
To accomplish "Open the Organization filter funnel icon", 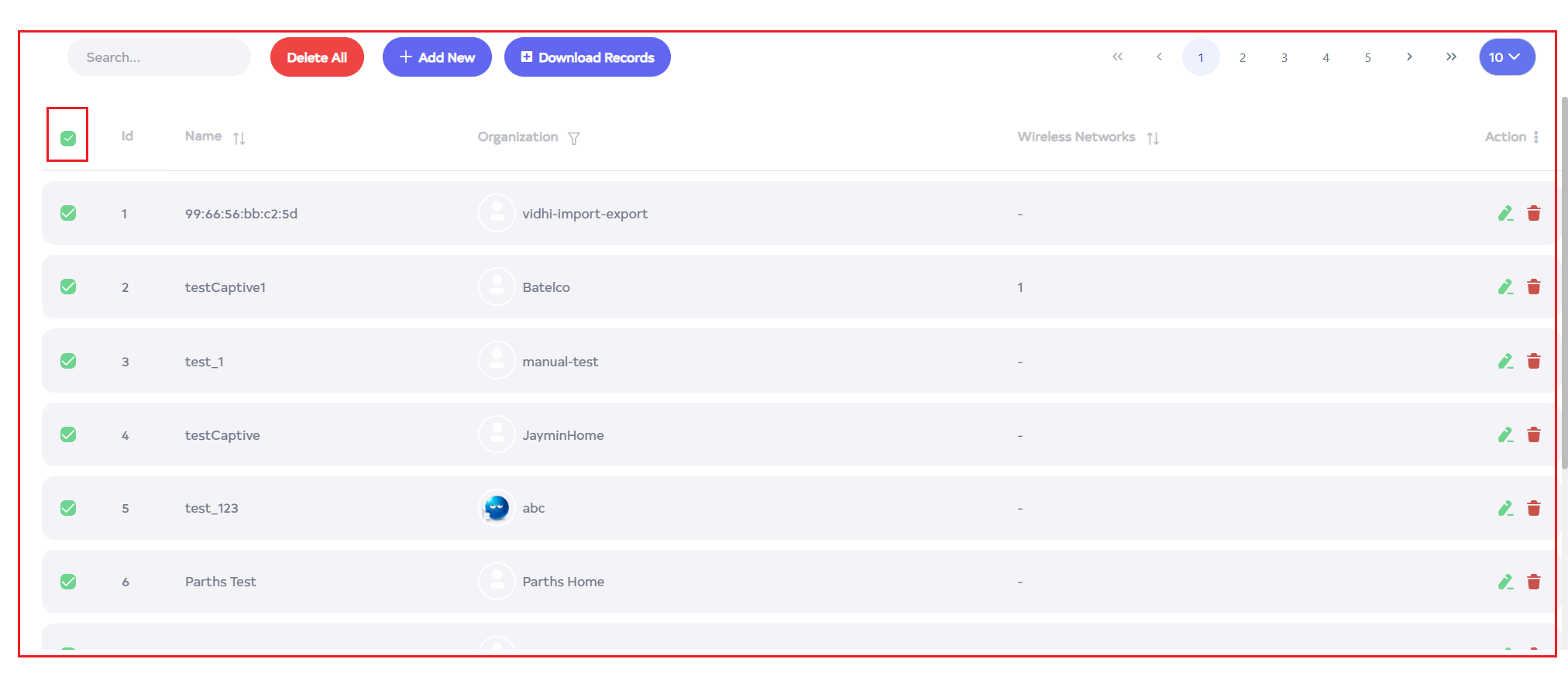I will coord(574,138).
